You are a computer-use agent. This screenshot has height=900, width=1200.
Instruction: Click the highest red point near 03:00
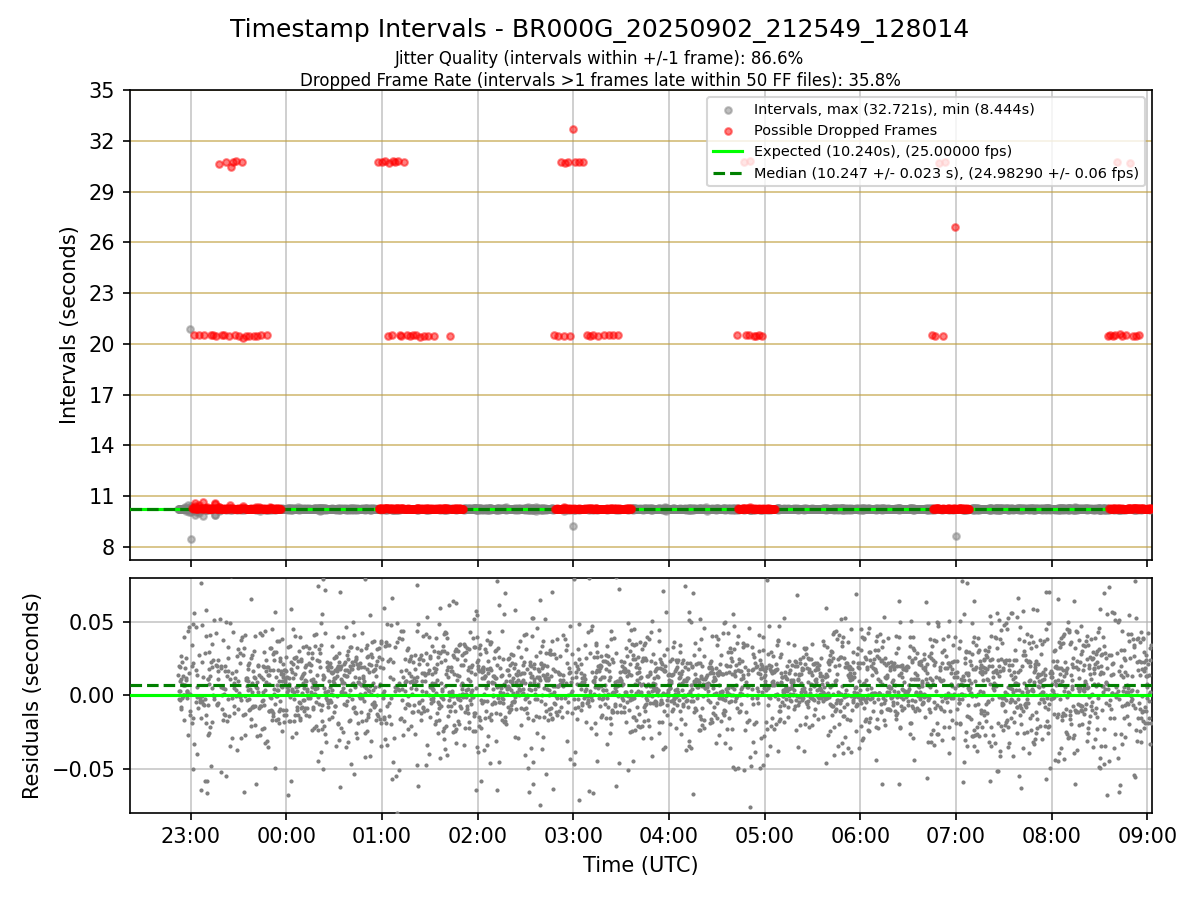tap(573, 129)
